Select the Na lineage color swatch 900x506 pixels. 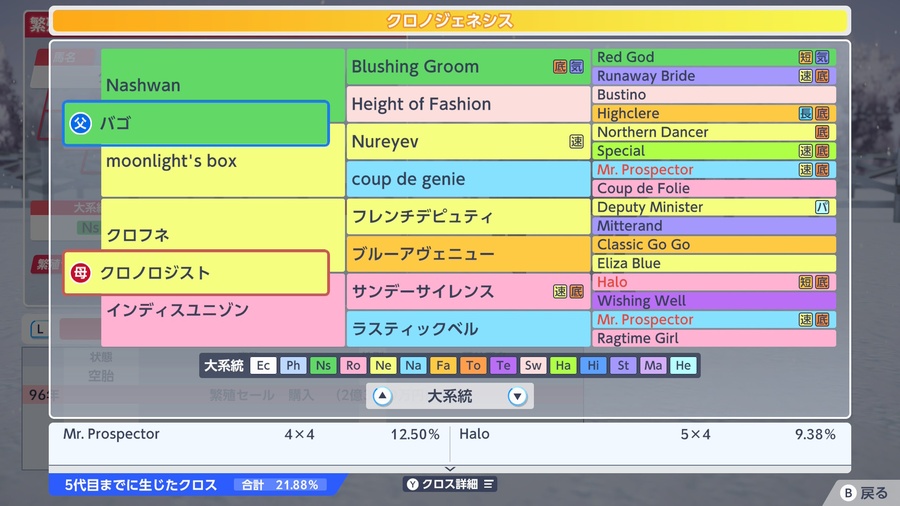[413, 365]
